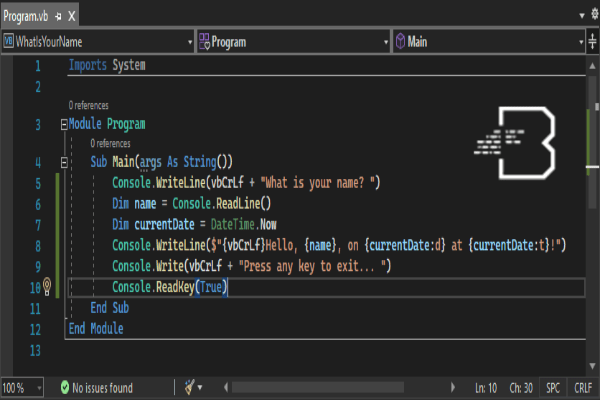600x400 pixels.
Task: Click DateTime on line 7
Action: click(x=232, y=225)
